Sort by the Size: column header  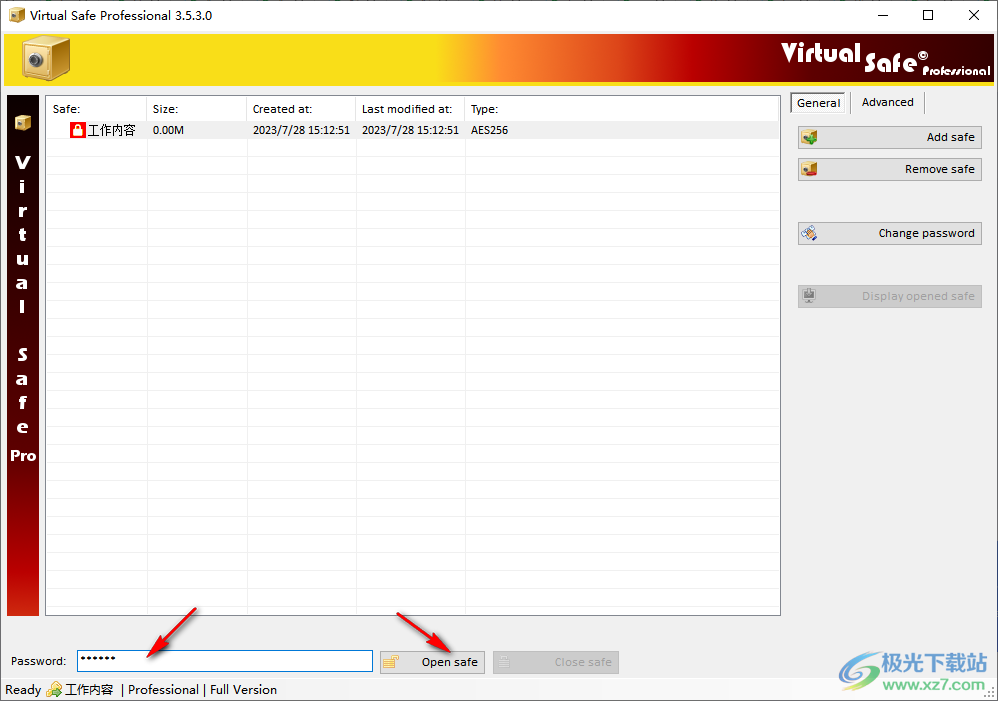point(197,109)
